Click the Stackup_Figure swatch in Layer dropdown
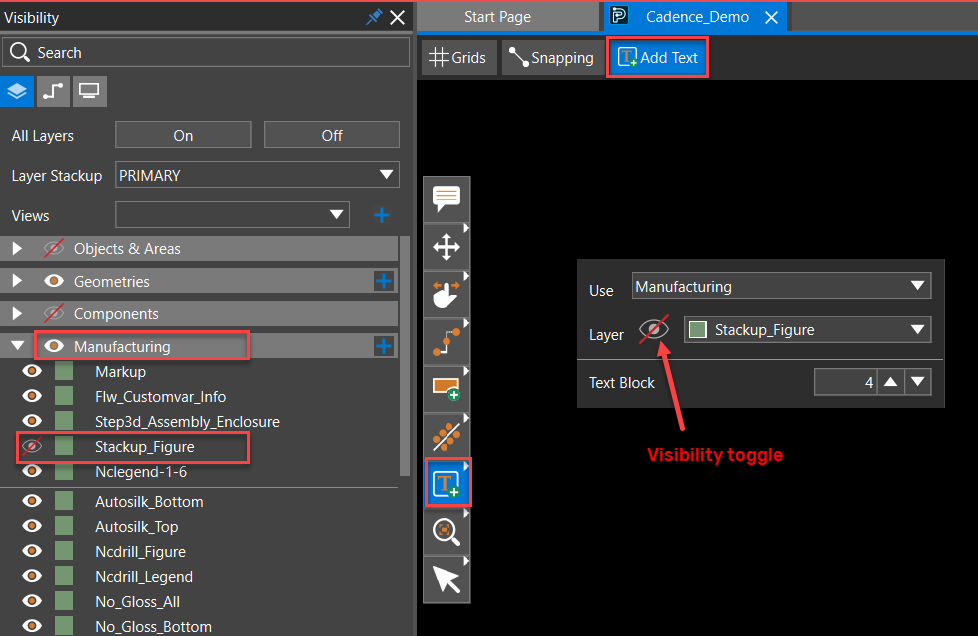Viewport: 978px width, 636px height. point(697,329)
